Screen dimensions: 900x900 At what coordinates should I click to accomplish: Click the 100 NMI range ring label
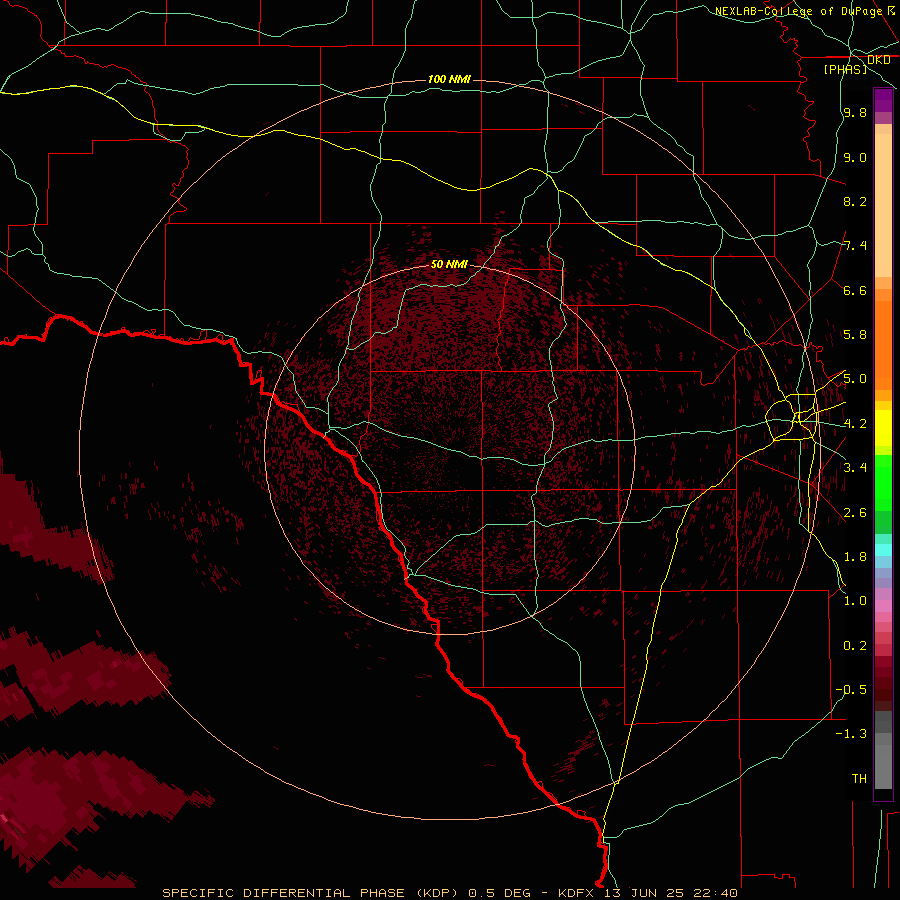pyautogui.click(x=449, y=79)
